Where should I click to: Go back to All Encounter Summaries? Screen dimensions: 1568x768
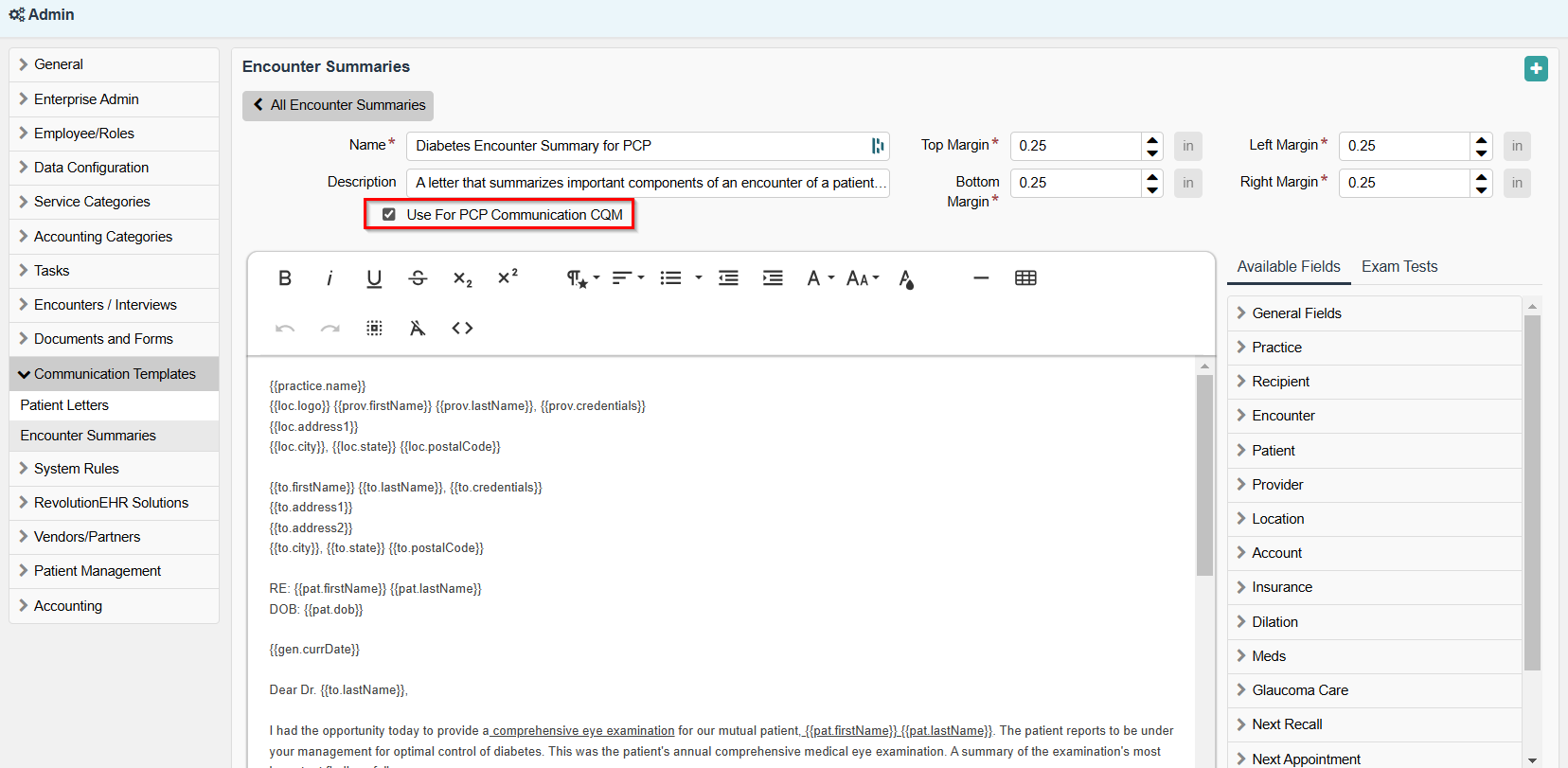click(x=338, y=105)
